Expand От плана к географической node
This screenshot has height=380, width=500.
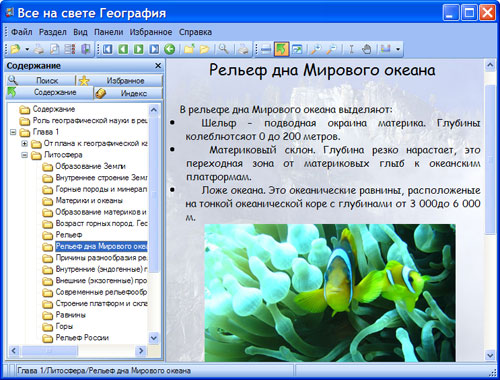tap(24, 144)
